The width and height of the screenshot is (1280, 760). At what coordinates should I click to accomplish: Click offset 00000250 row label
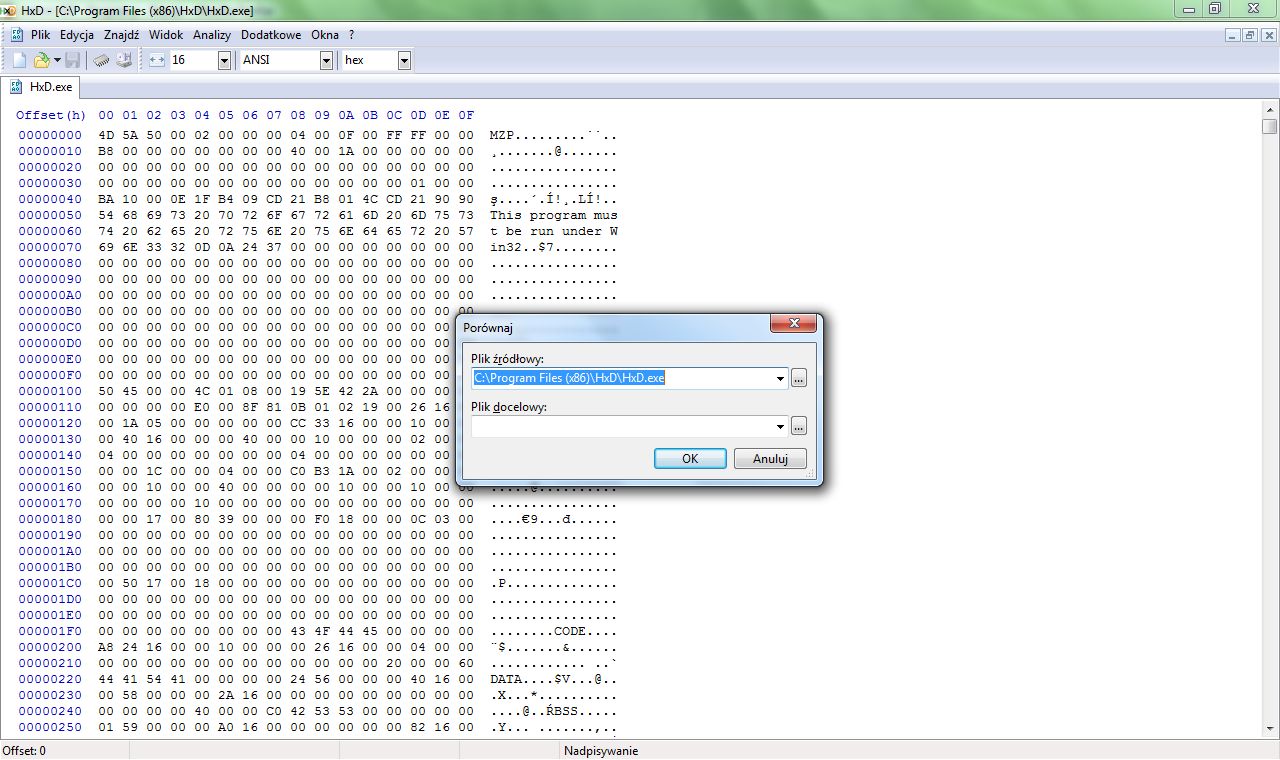coord(50,727)
